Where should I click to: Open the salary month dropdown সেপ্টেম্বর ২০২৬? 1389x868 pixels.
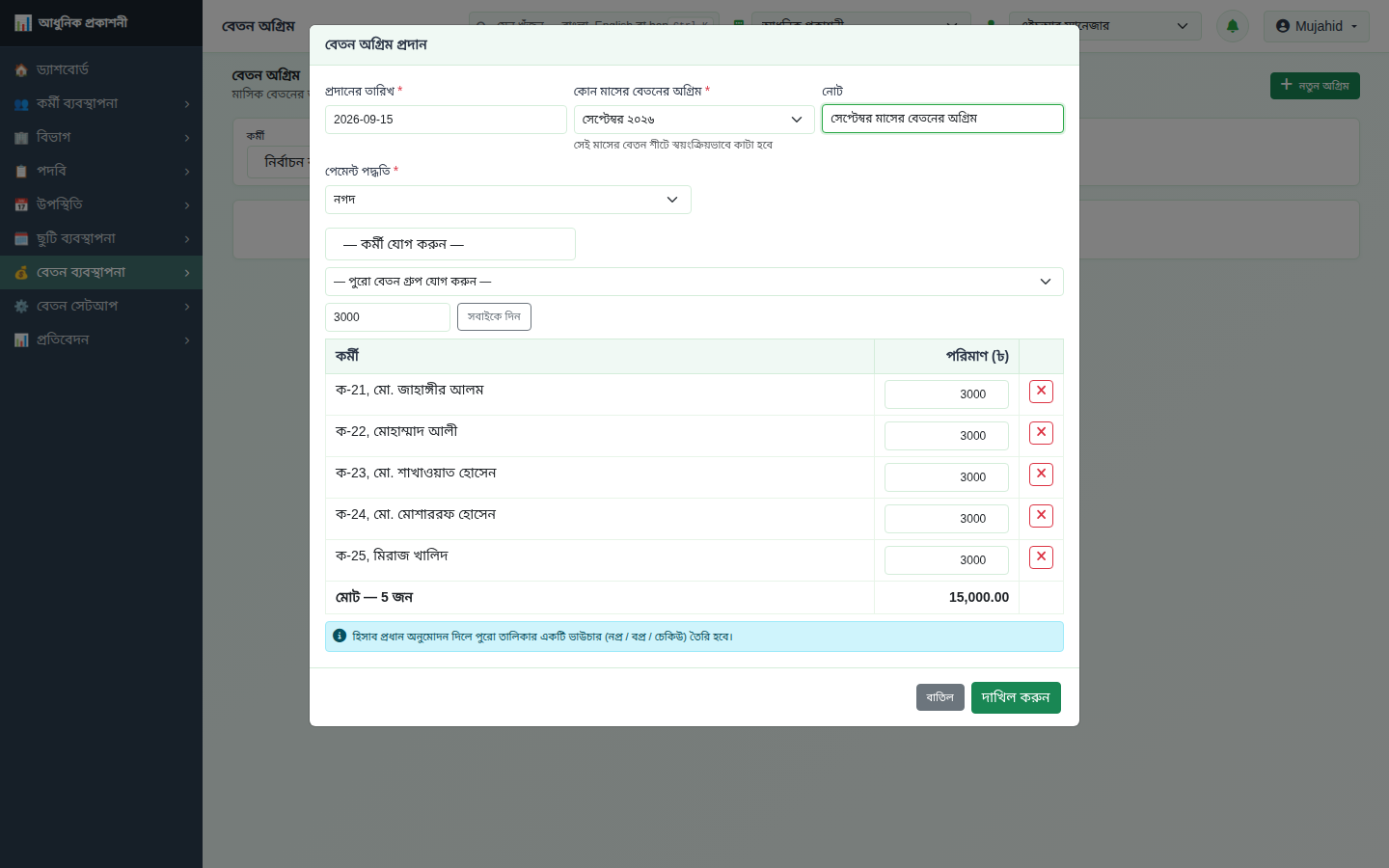click(694, 120)
